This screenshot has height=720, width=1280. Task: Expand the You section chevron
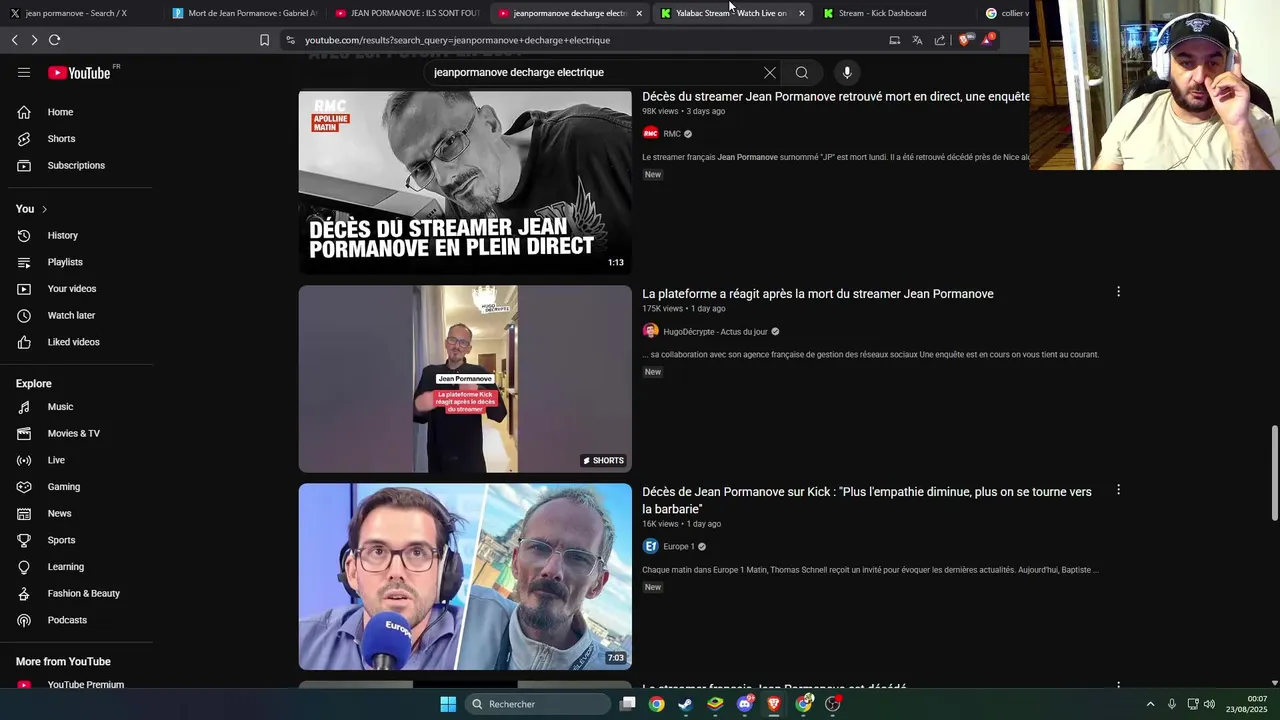44,209
